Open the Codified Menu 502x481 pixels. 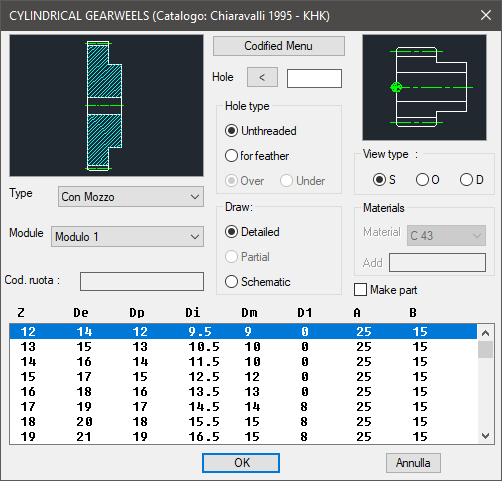click(279, 46)
